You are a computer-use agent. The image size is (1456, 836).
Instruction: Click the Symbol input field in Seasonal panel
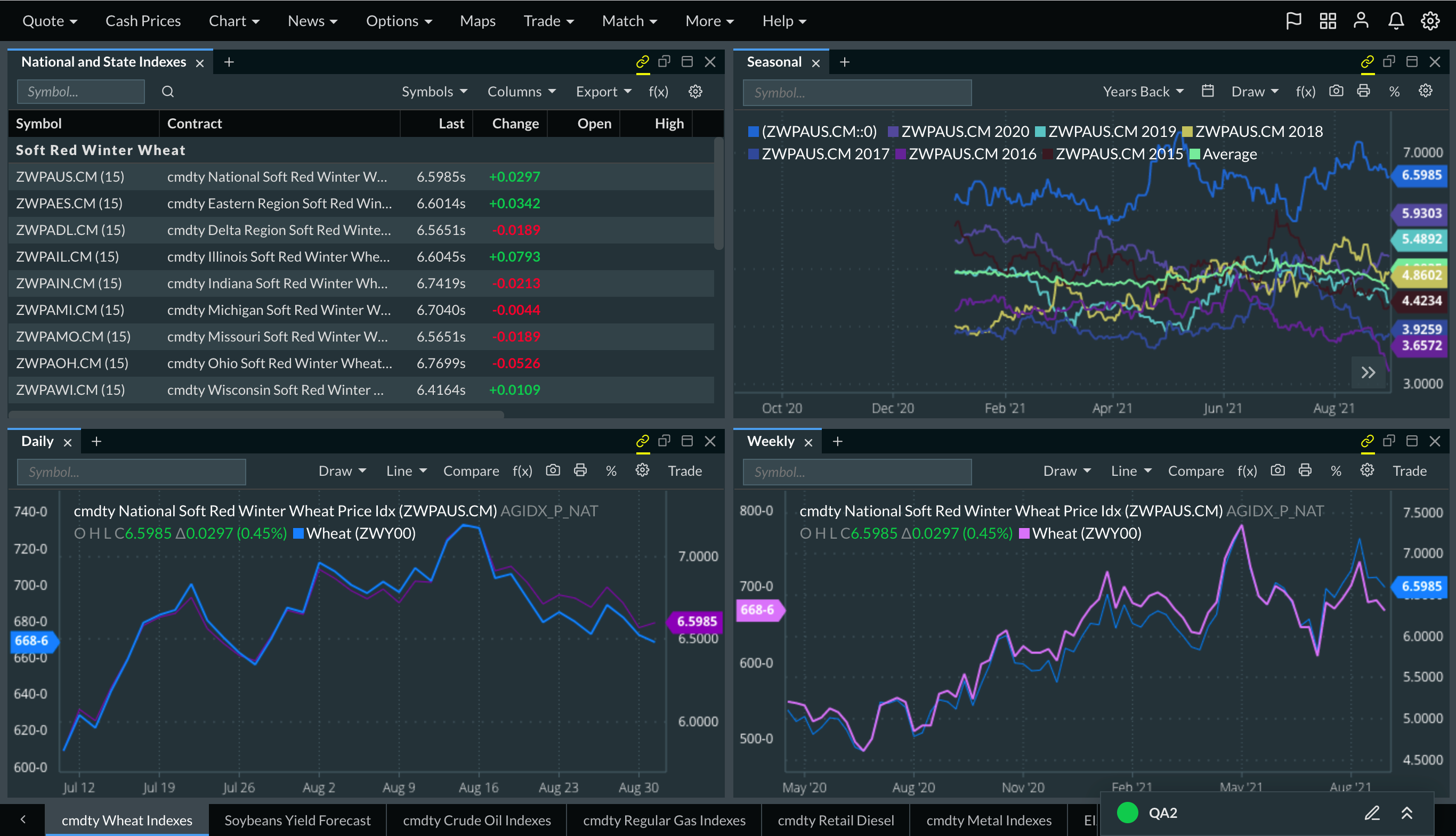coord(857,91)
